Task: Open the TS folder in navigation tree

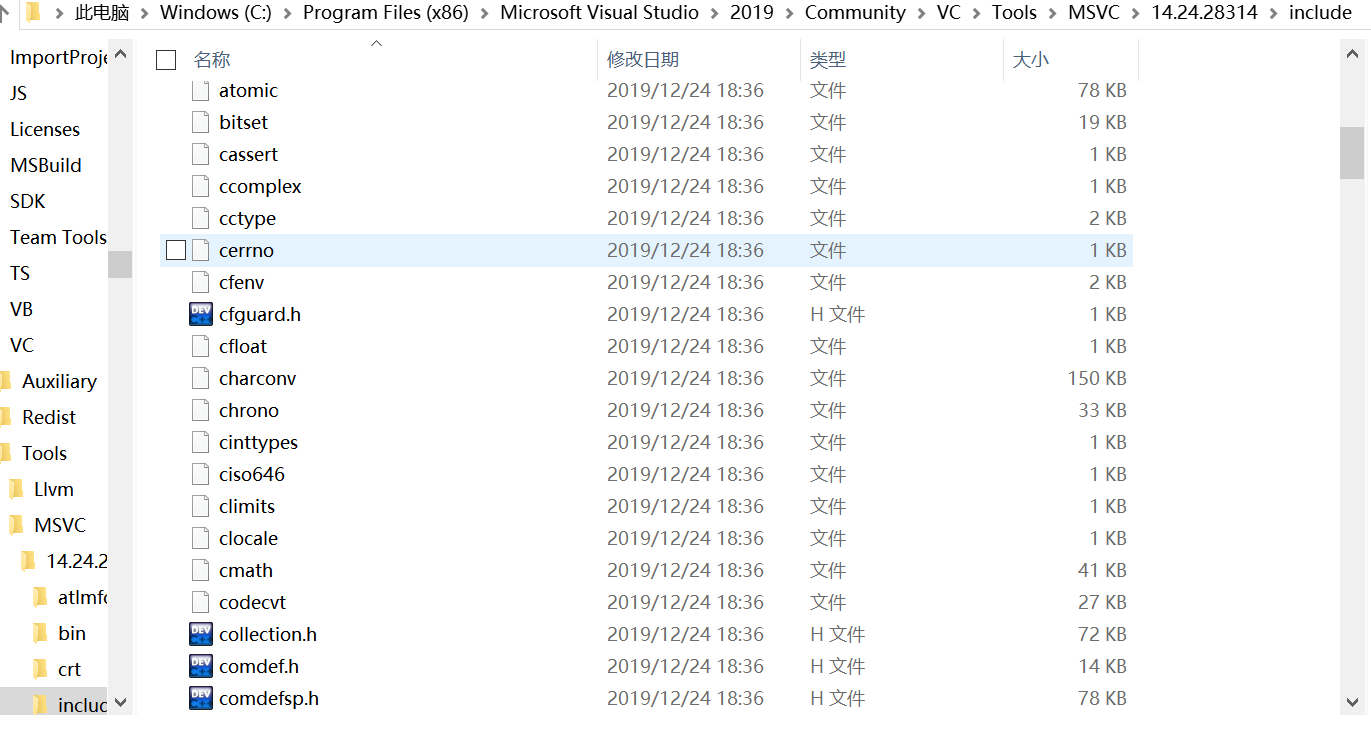Action: click(x=20, y=273)
